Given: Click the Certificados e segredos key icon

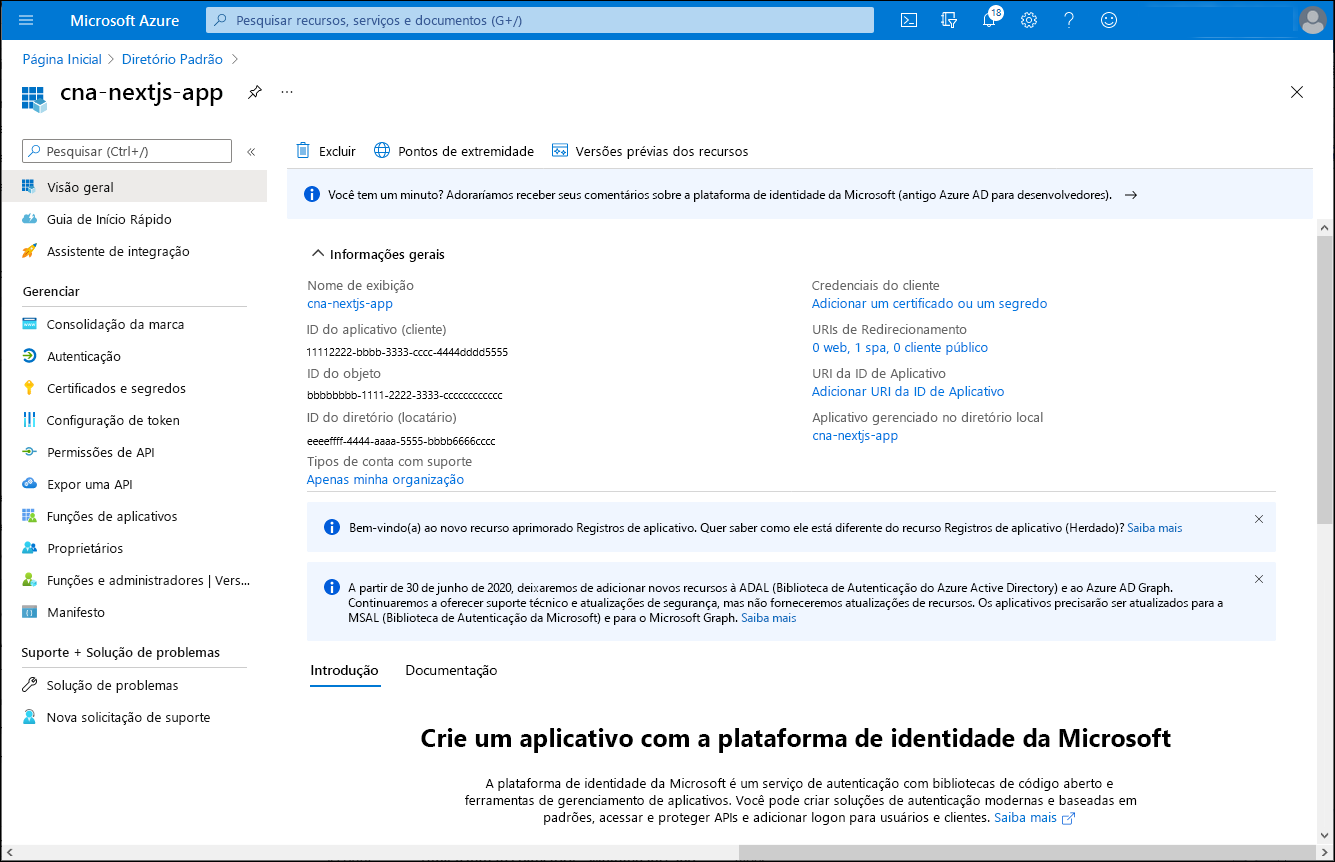Looking at the screenshot, I should (29, 388).
